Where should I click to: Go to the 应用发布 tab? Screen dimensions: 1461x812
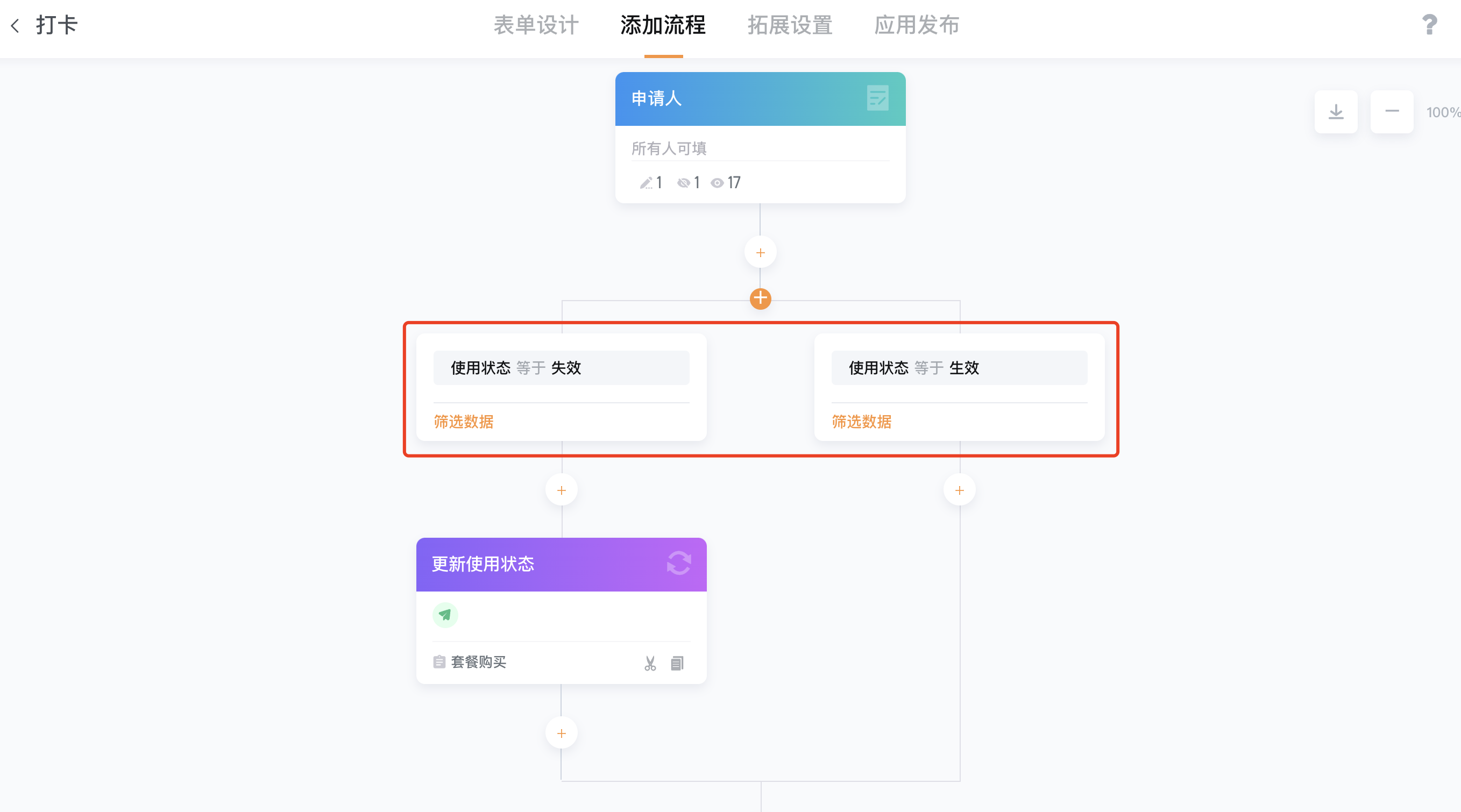point(917,25)
